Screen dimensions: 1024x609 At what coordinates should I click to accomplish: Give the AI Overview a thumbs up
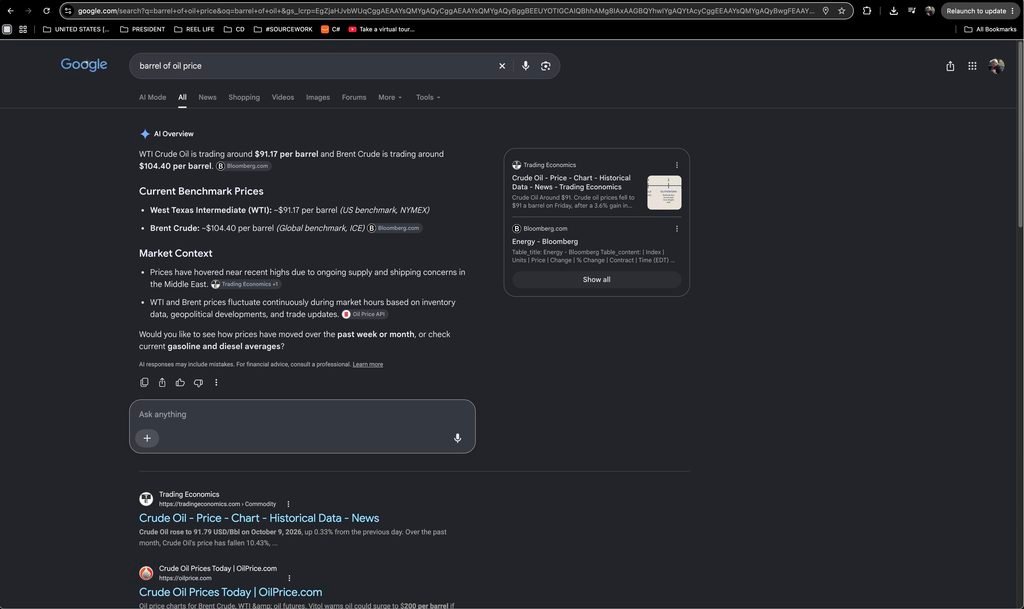tap(180, 383)
